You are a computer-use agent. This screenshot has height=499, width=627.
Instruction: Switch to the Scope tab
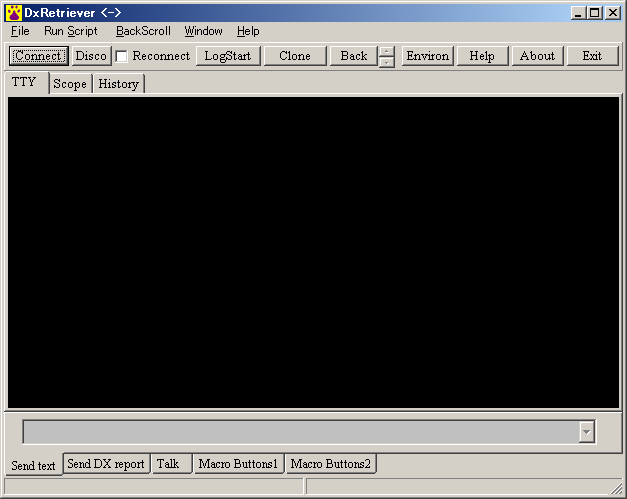tap(70, 84)
